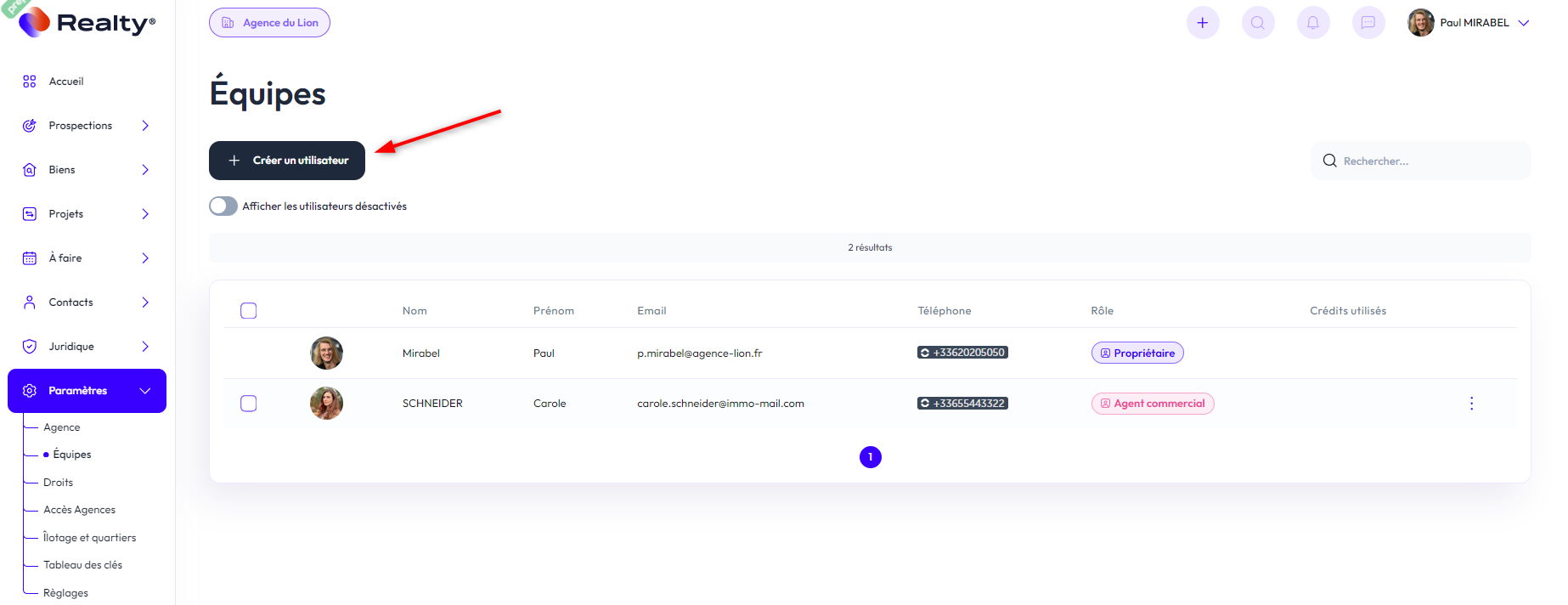Viewport: 1568px width, 605px height.
Task: Expand the Prospections menu chevron
Action: 145,126
